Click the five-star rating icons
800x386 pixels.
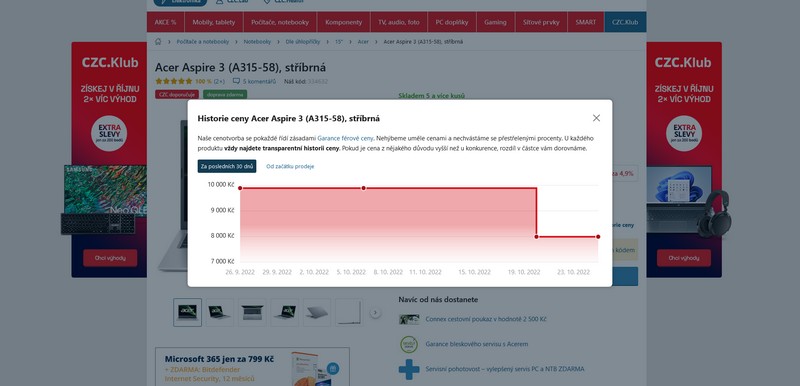click(173, 81)
